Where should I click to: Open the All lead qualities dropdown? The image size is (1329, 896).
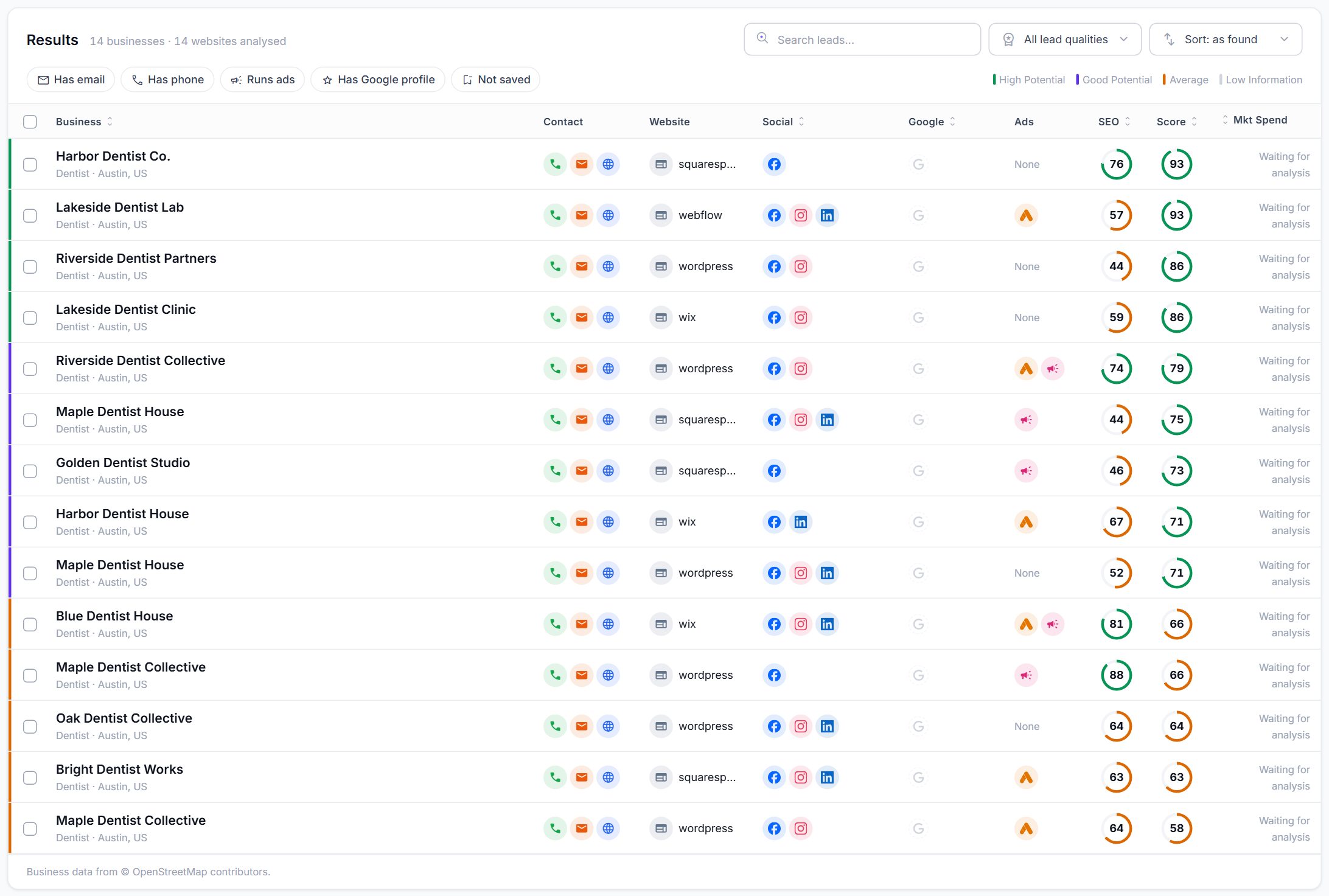click(1064, 40)
